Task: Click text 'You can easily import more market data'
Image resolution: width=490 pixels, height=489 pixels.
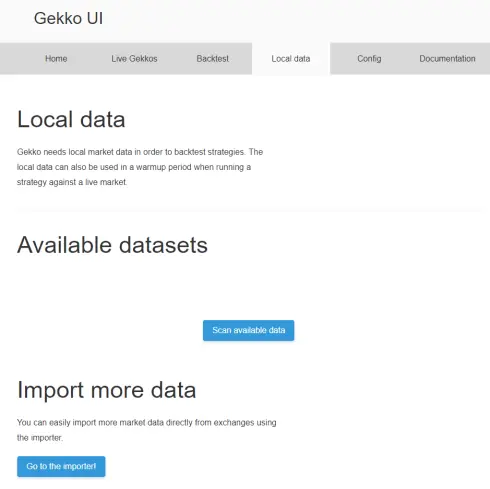Action: 147,430
